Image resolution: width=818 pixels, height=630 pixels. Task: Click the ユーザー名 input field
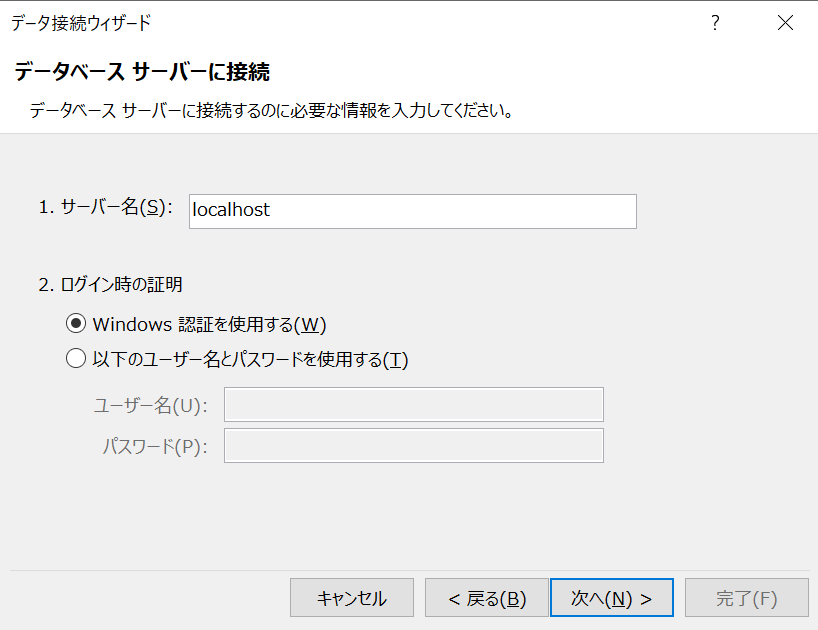coord(413,404)
